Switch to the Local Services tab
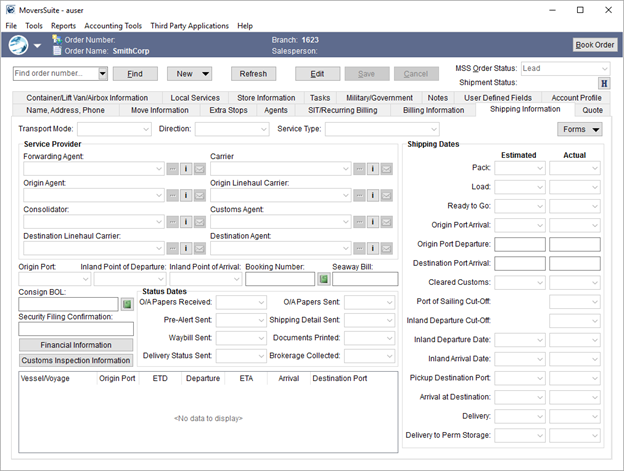Image resolution: width=624 pixels, height=471 pixels. click(x=195, y=98)
